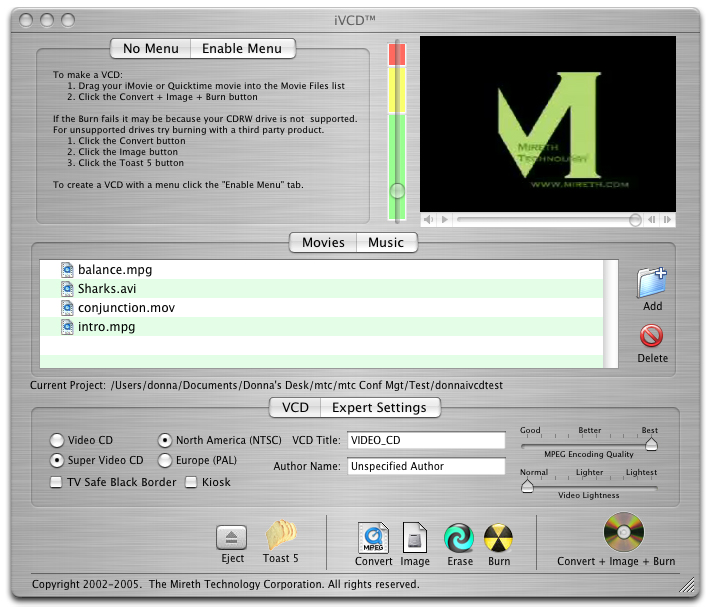Open Toast 5 with the bread icon
Image resolution: width=711 pixels, height=607 pixels.
pos(281,534)
